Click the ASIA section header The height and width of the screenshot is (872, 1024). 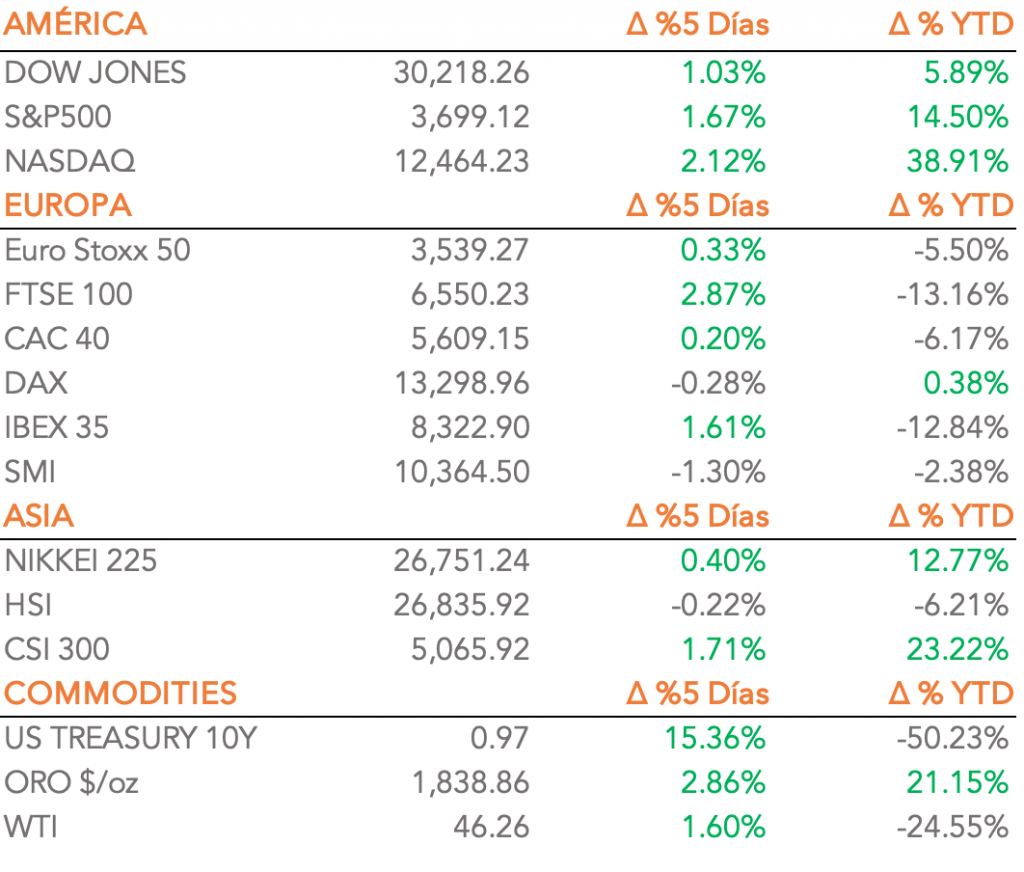(40, 516)
